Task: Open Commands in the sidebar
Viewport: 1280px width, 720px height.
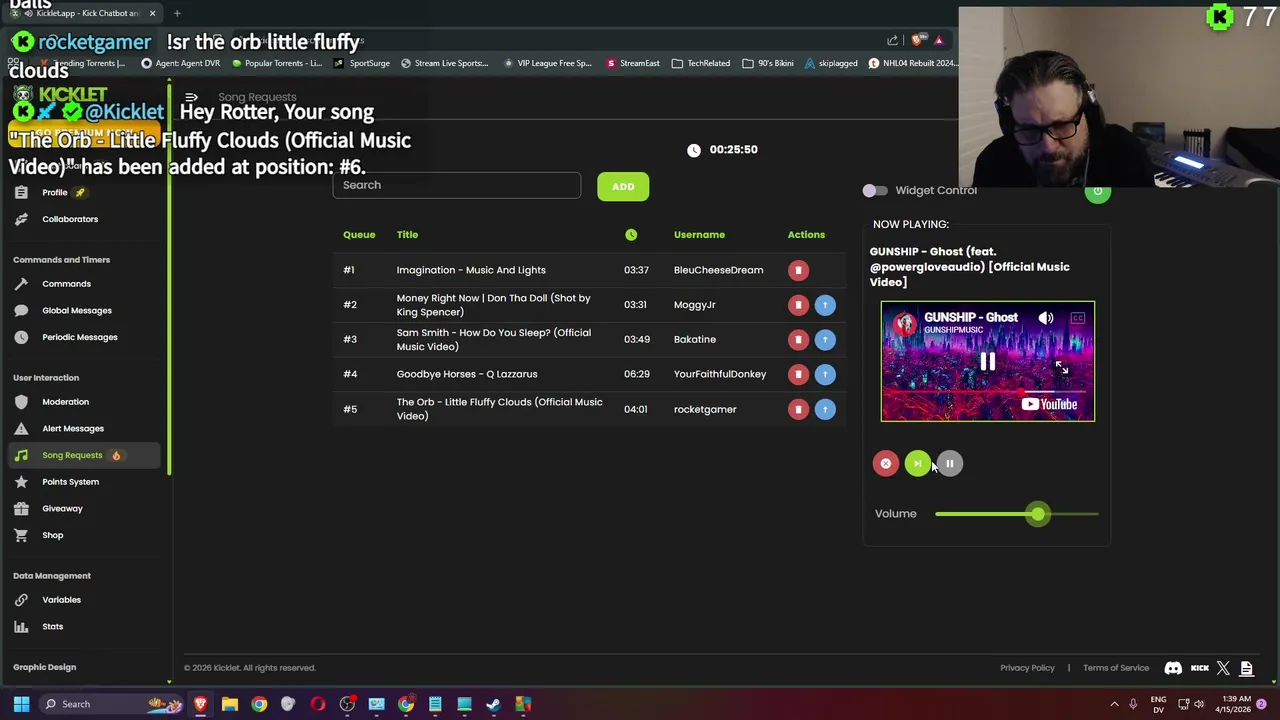Action: pyautogui.click(x=66, y=284)
